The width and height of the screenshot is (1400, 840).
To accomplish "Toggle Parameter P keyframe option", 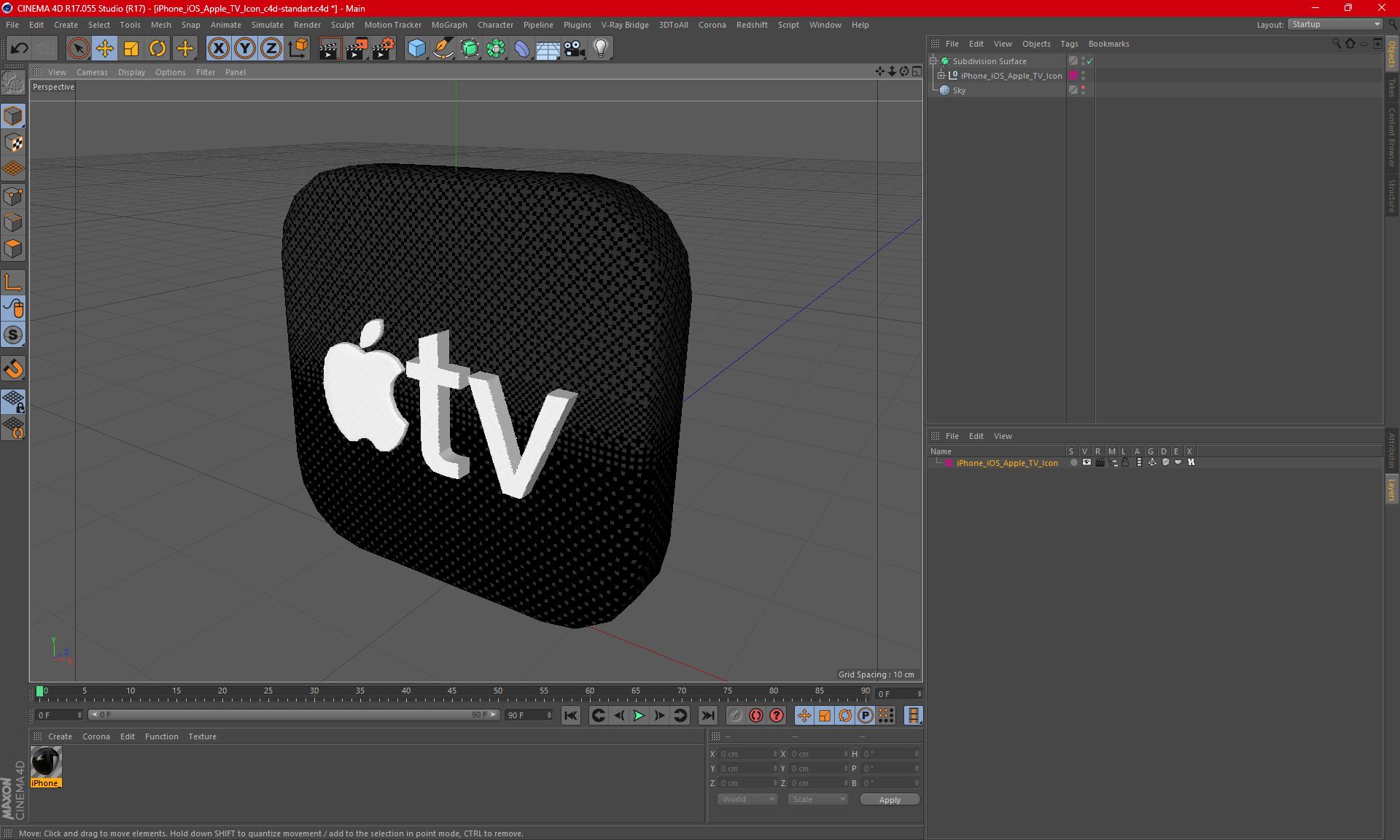I will pyautogui.click(x=866, y=715).
